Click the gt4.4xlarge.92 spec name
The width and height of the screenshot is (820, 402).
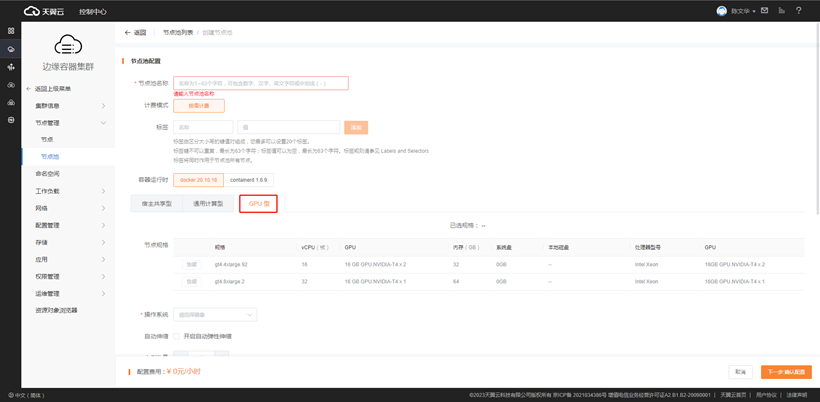[231, 265]
